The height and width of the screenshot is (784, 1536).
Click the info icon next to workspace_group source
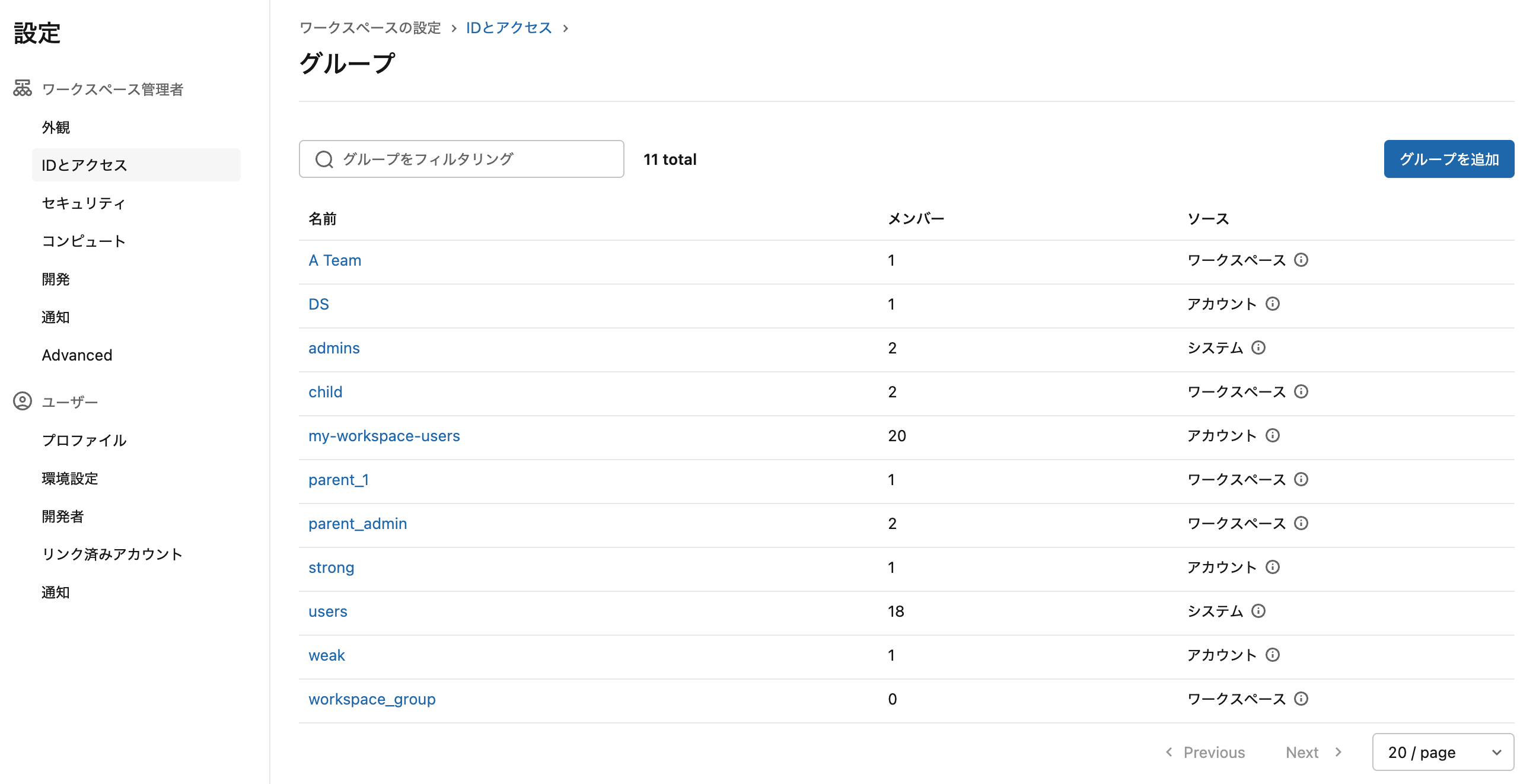tap(1302, 698)
